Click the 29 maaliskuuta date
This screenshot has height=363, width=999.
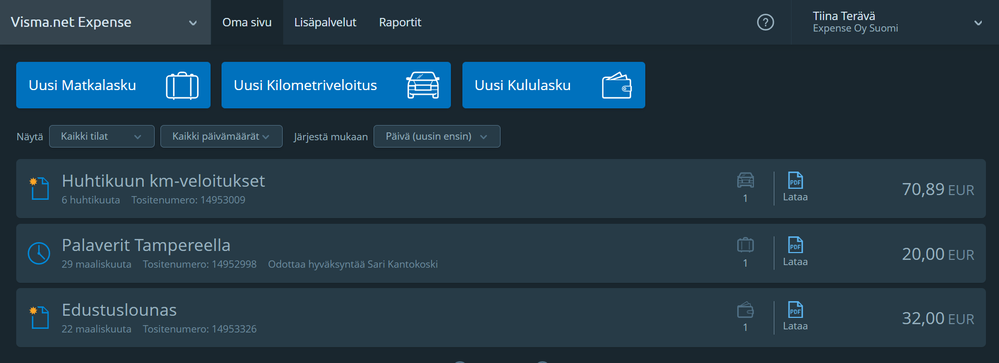click(97, 264)
